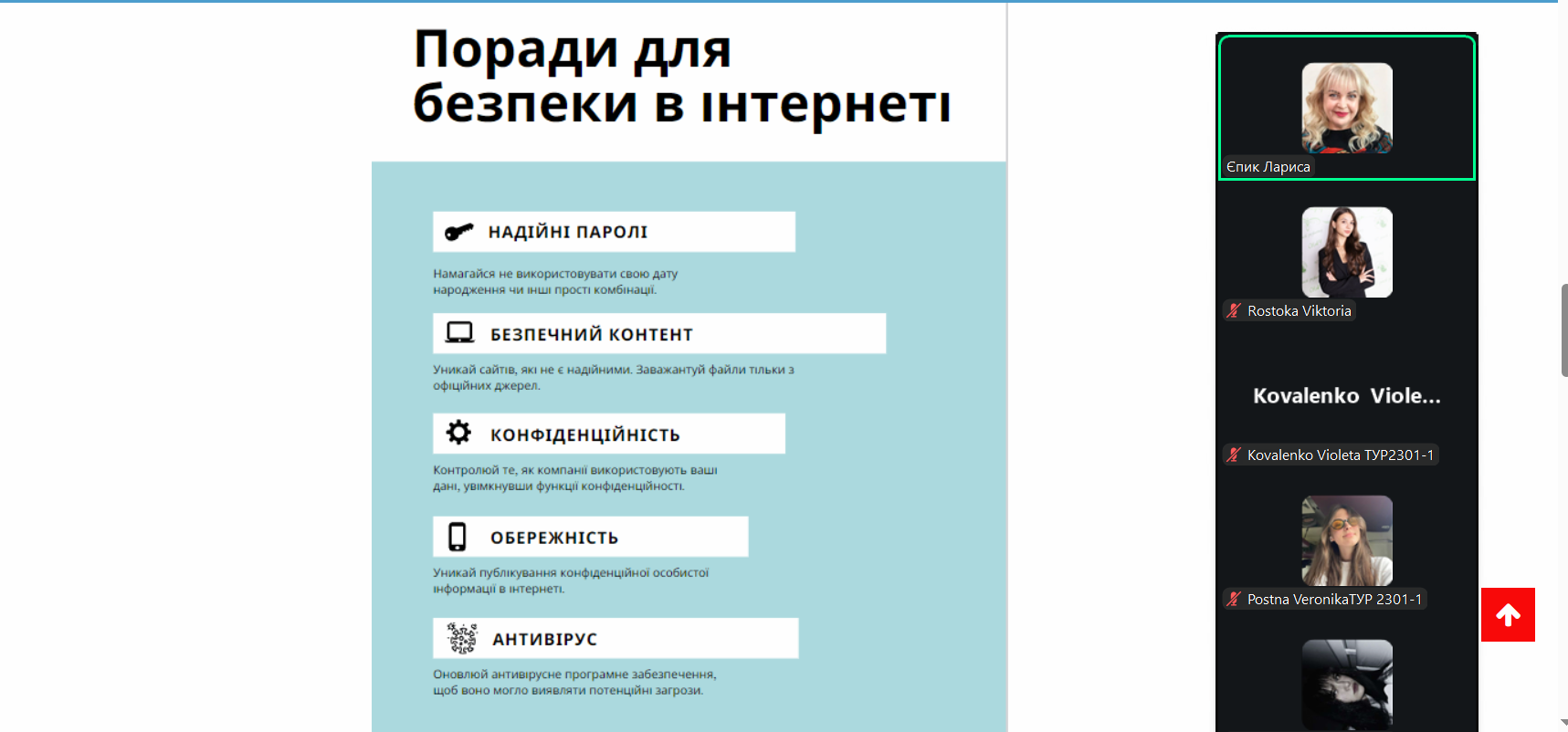Click the scroll-down arrow at bottom right

click(x=1563, y=723)
